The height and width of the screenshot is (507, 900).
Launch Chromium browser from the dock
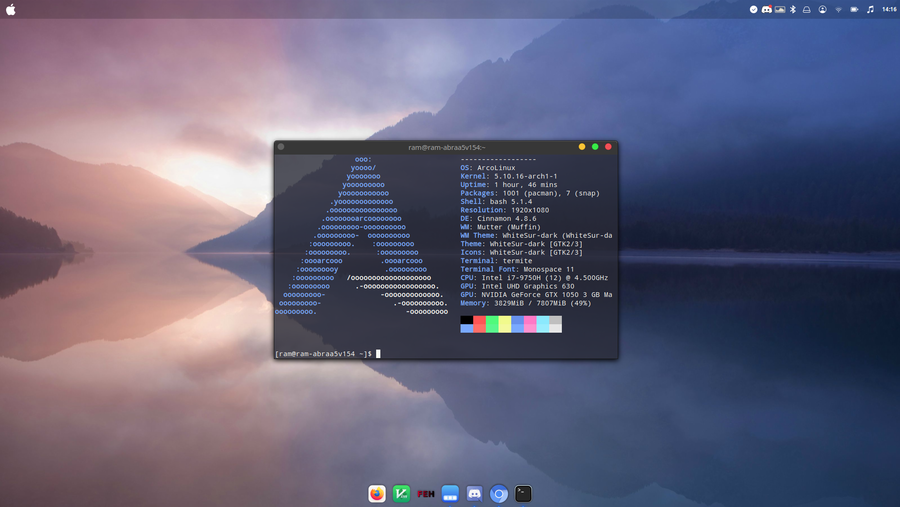[x=499, y=494]
